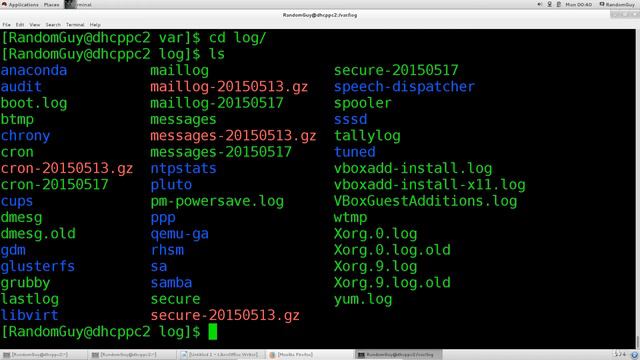This screenshot has width=640, height=360.
Task: Click the workspace switcher in bottom panel
Action: click(x=620, y=354)
